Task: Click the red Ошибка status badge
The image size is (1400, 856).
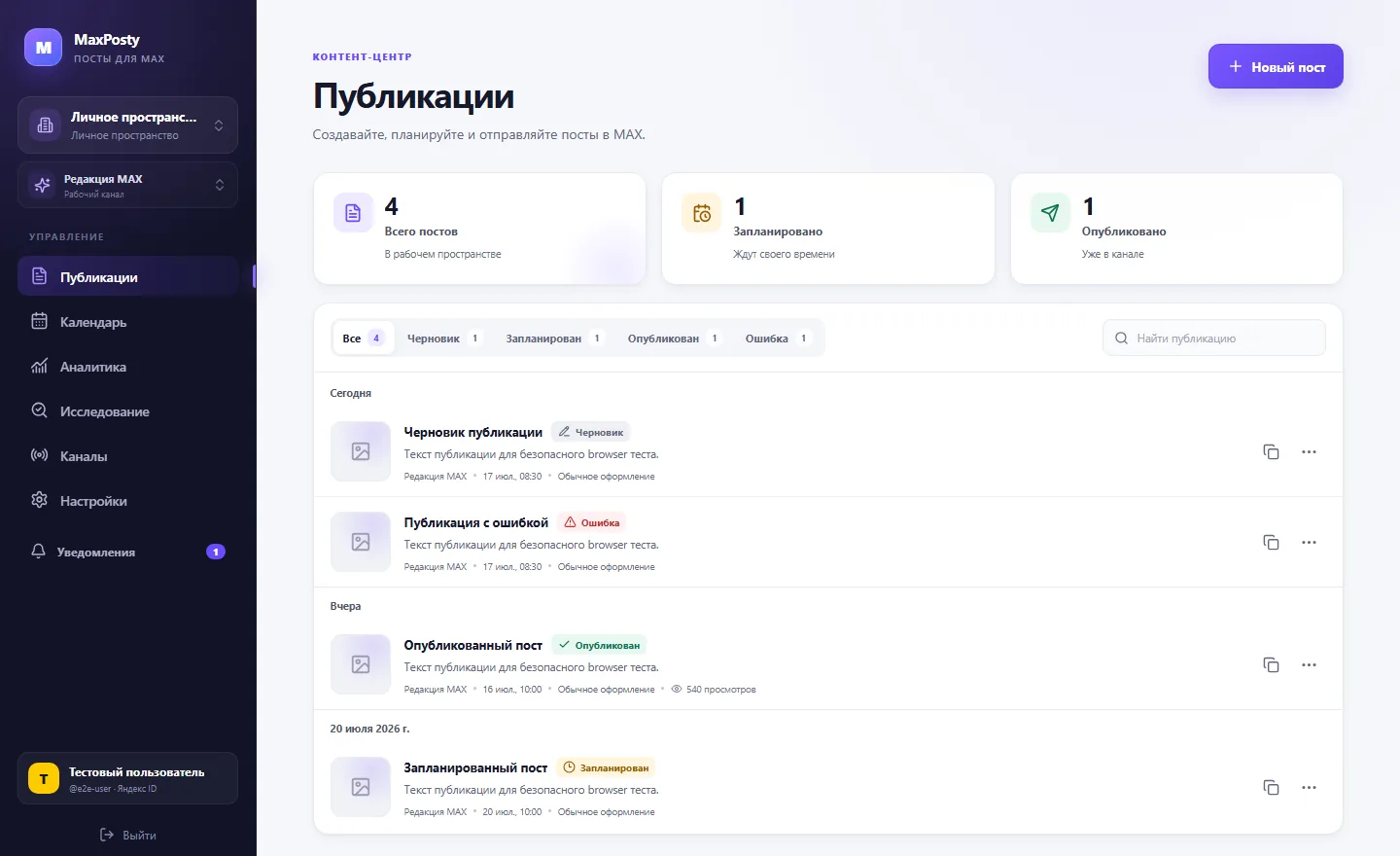Action: click(x=592, y=522)
